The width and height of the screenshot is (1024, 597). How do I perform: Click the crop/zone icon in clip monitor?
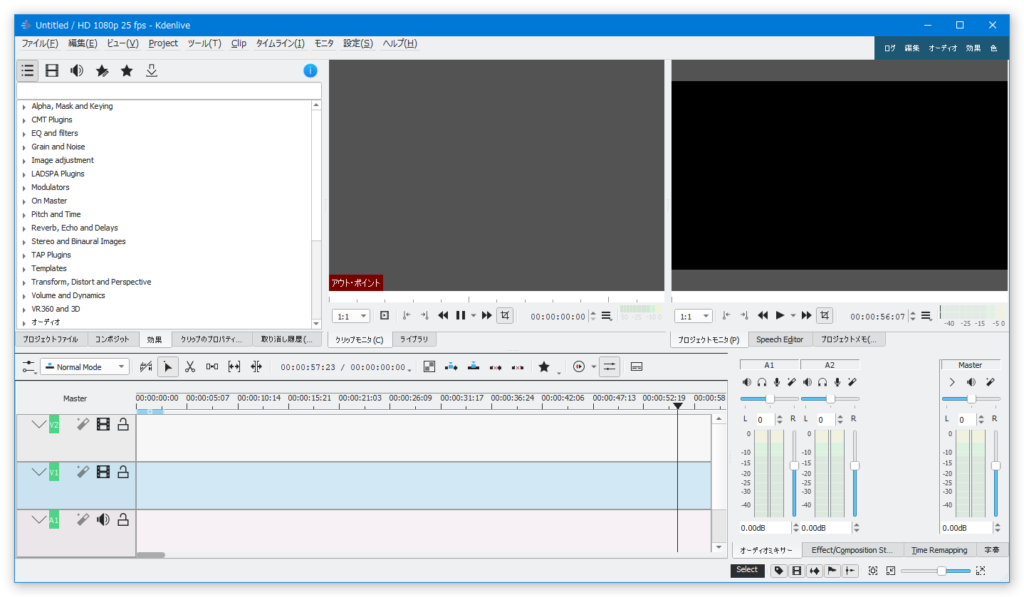[505, 315]
